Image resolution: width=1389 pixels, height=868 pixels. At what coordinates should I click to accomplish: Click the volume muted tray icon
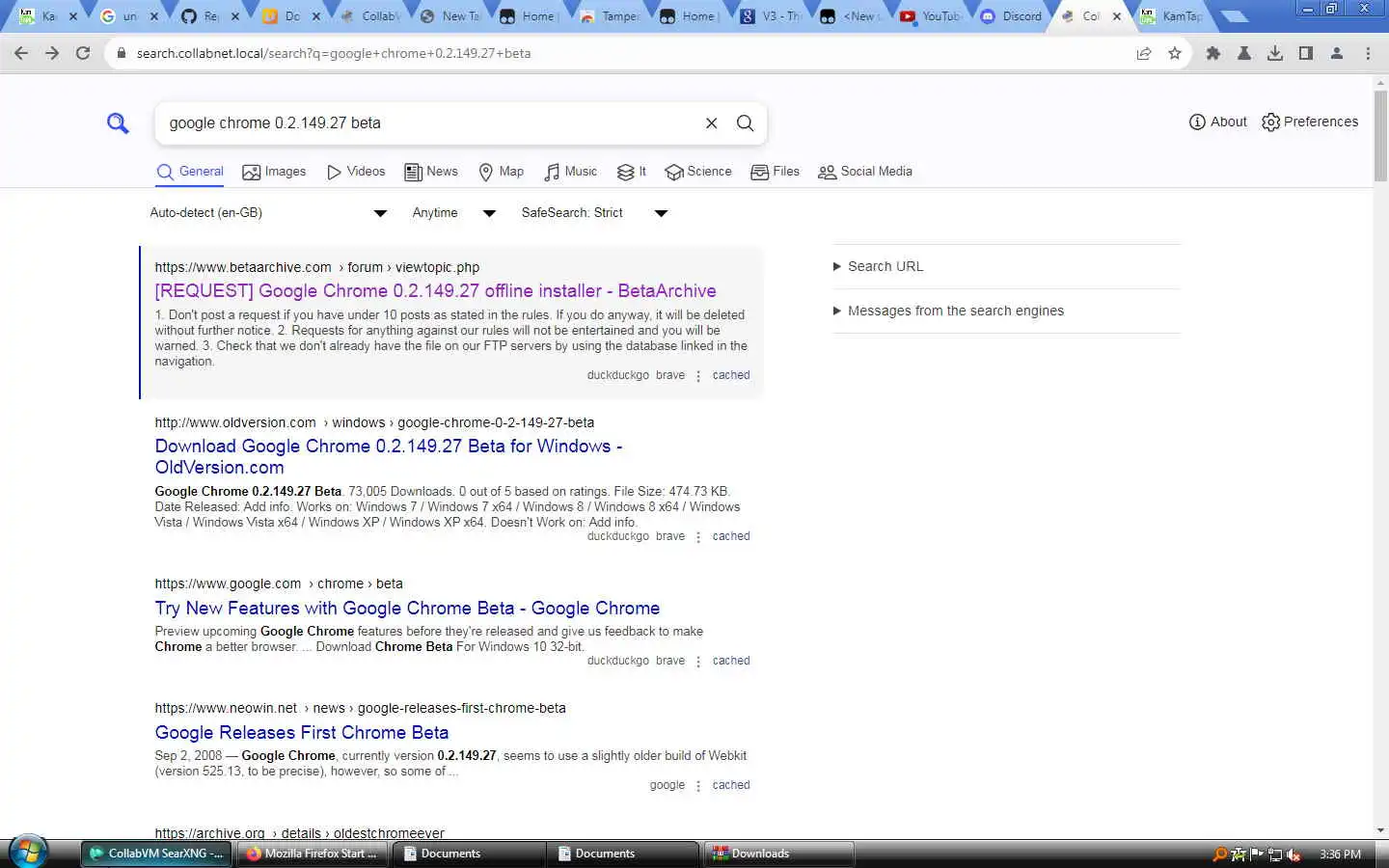click(1294, 854)
